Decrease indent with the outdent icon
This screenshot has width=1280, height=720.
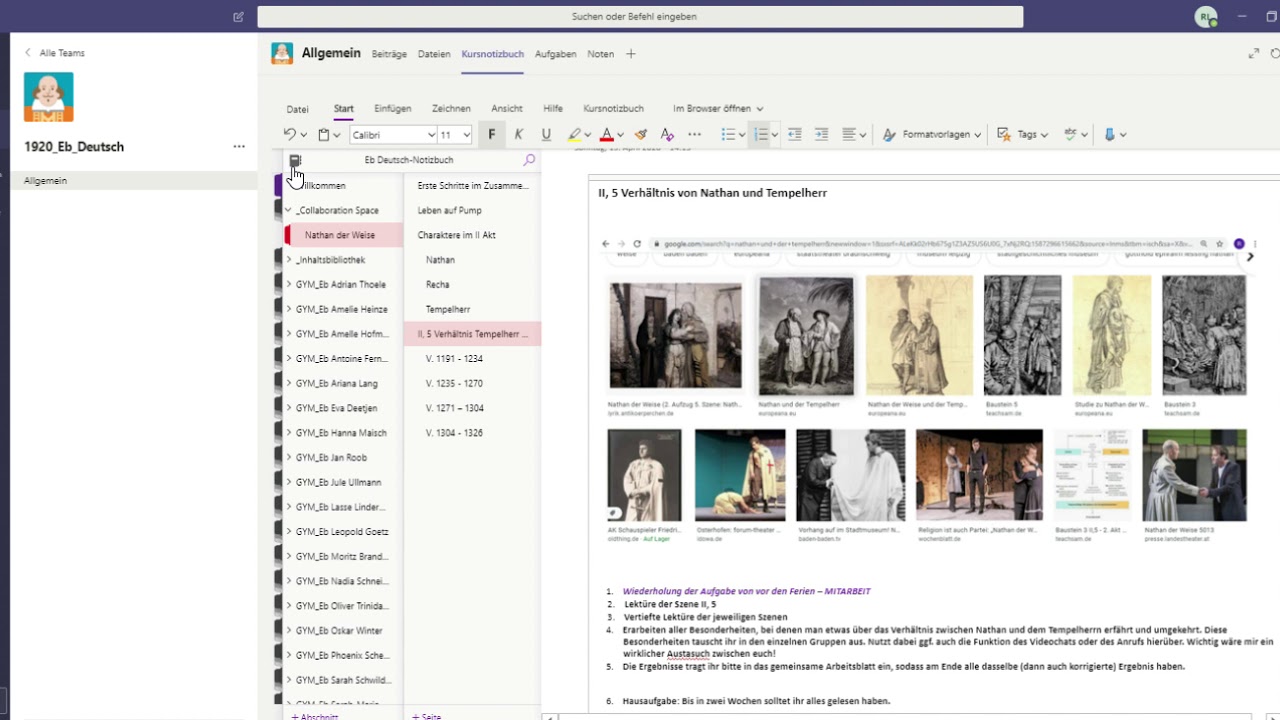(795, 135)
